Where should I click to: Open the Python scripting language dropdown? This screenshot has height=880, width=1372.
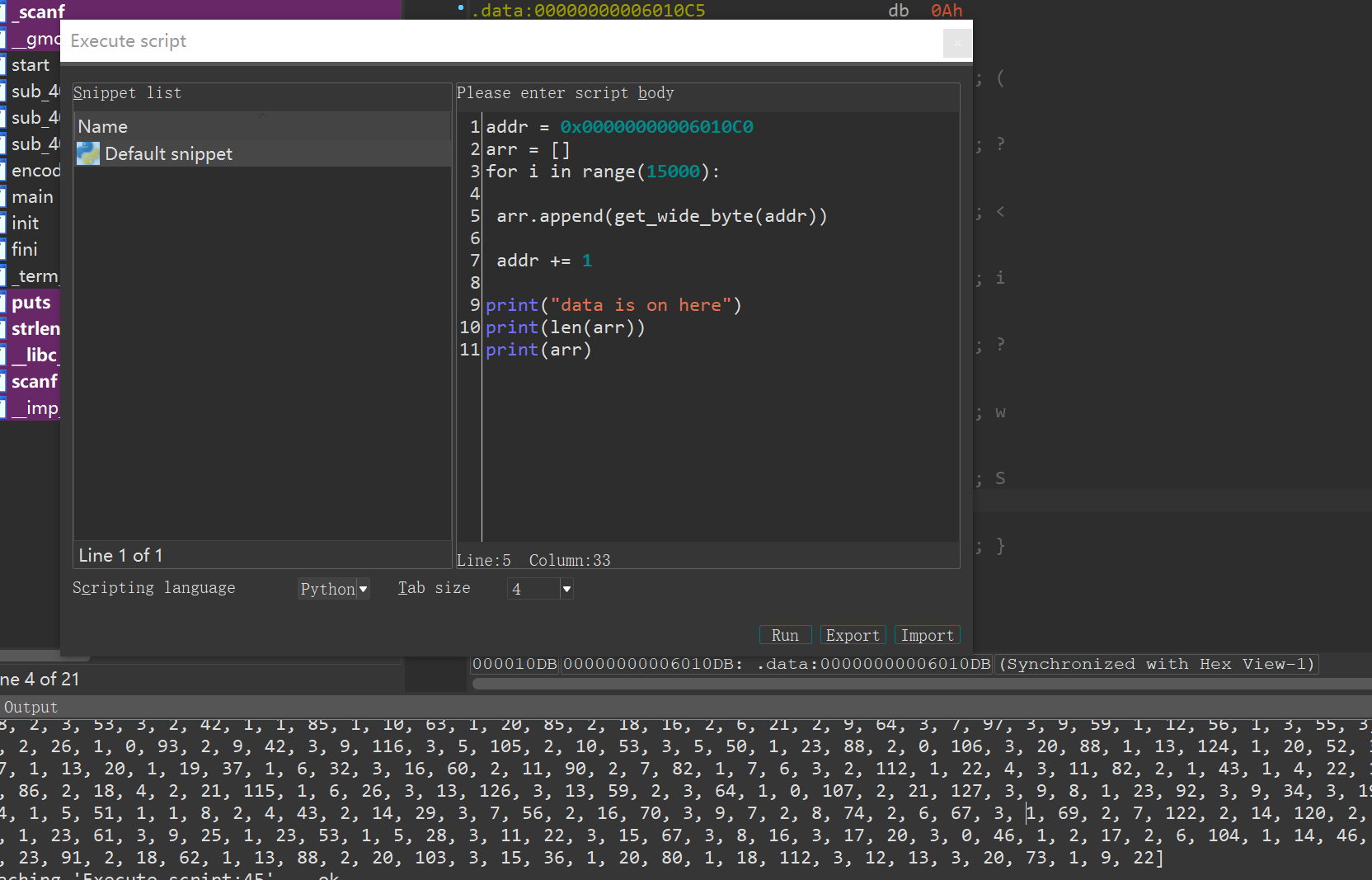[x=334, y=589]
